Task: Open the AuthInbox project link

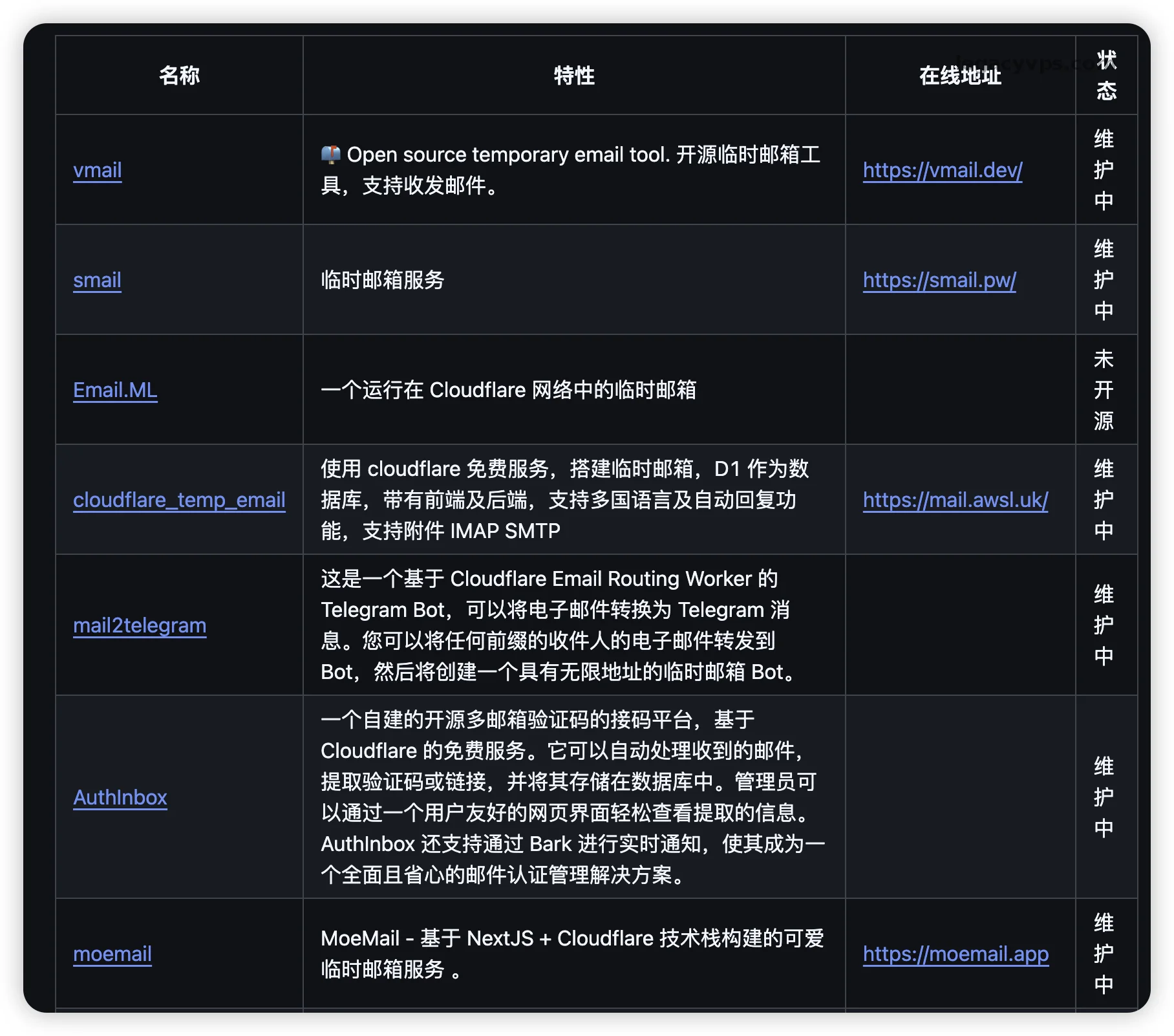Action: (120, 797)
